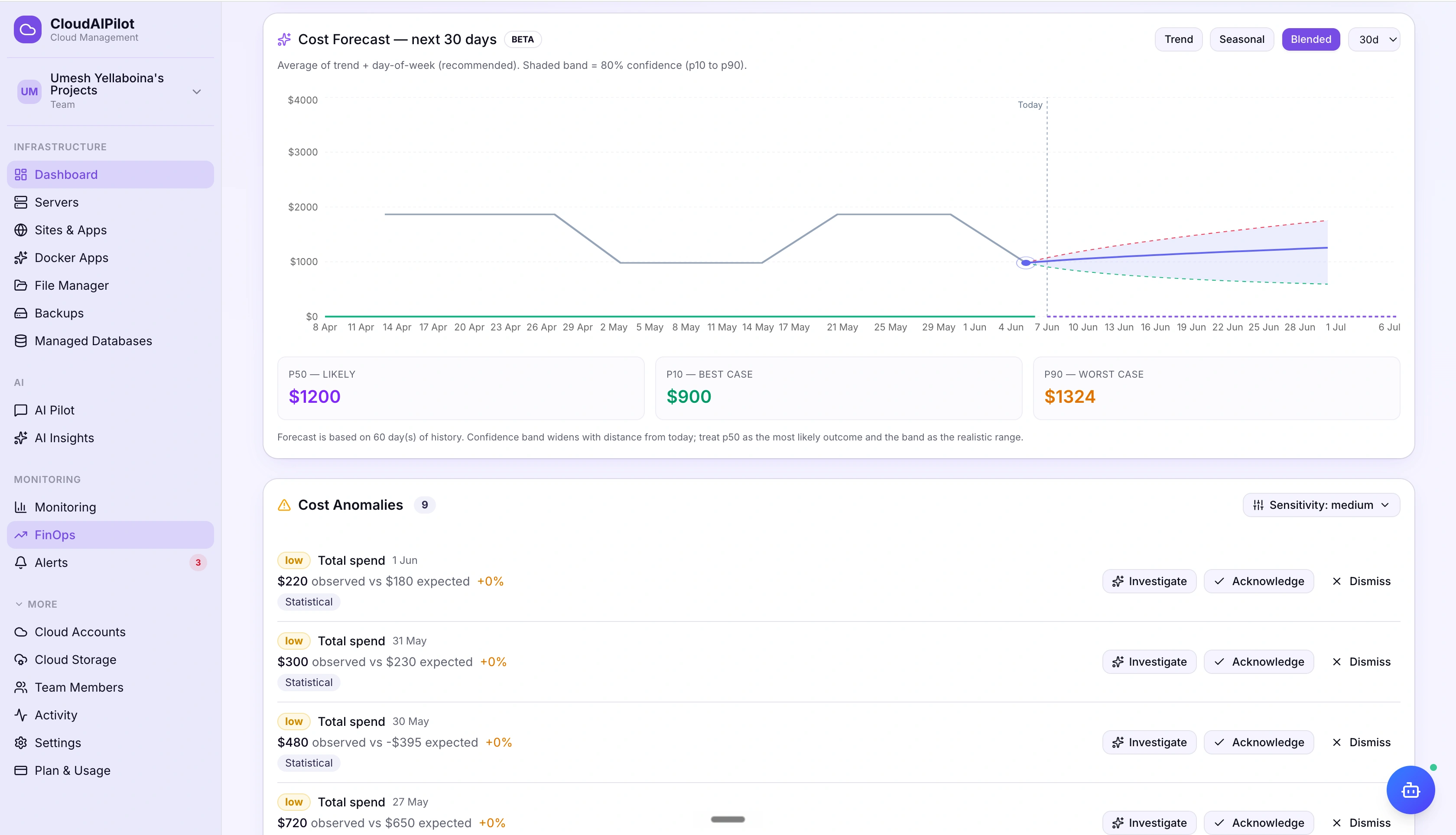Investigate the 1 Jun total spend anomaly
This screenshot has height=835, width=1456.
point(1149,582)
